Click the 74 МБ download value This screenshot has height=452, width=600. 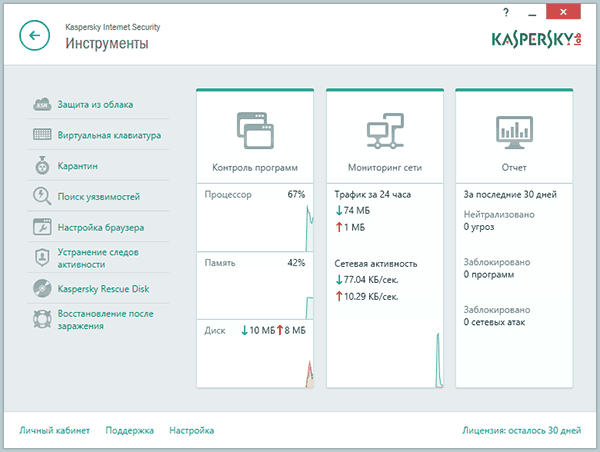click(357, 210)
